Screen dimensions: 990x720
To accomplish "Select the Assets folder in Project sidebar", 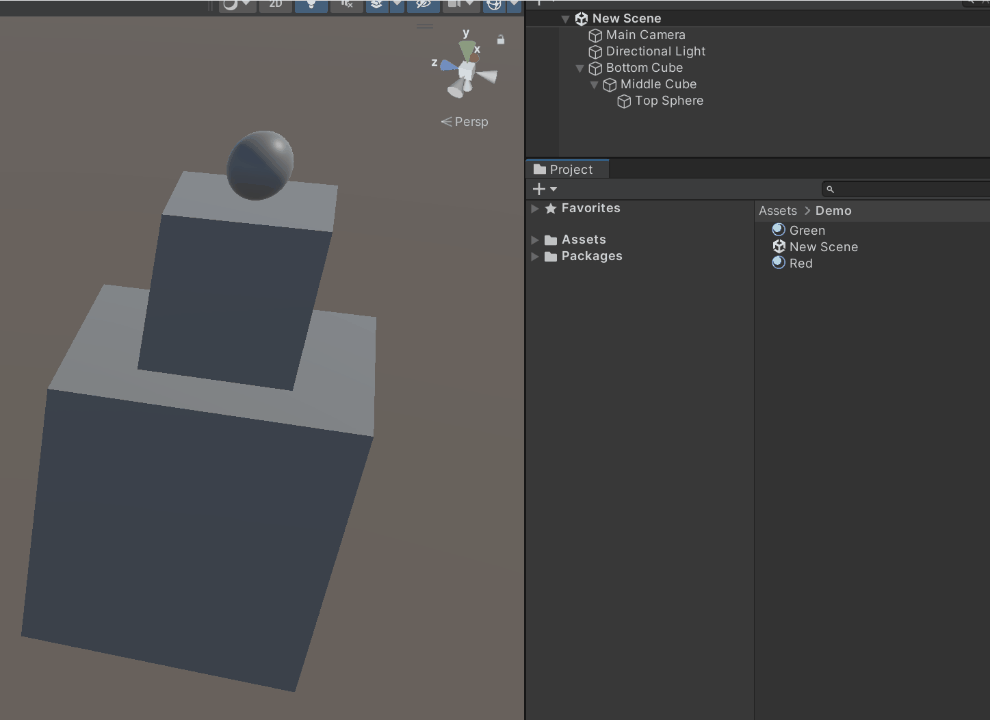I will (583, 239).
